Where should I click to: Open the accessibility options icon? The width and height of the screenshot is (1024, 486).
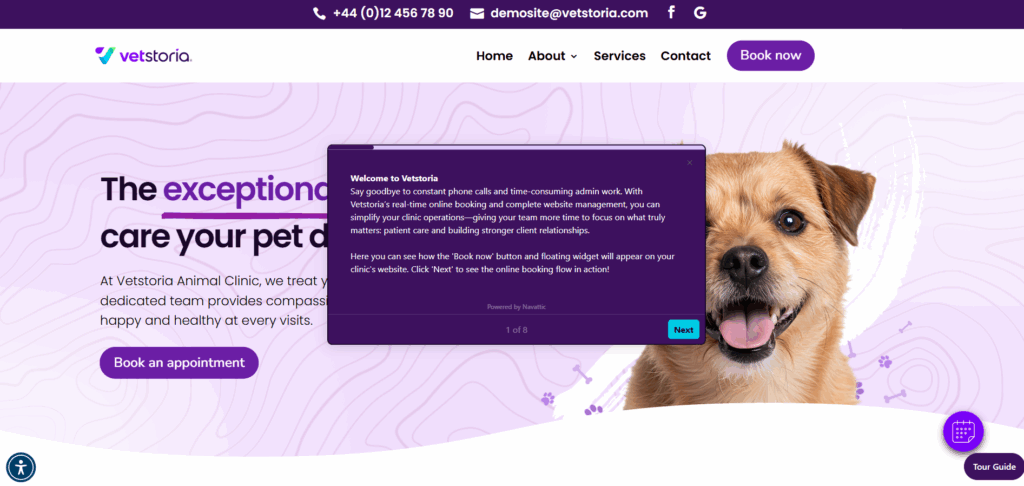click(21, 467)
